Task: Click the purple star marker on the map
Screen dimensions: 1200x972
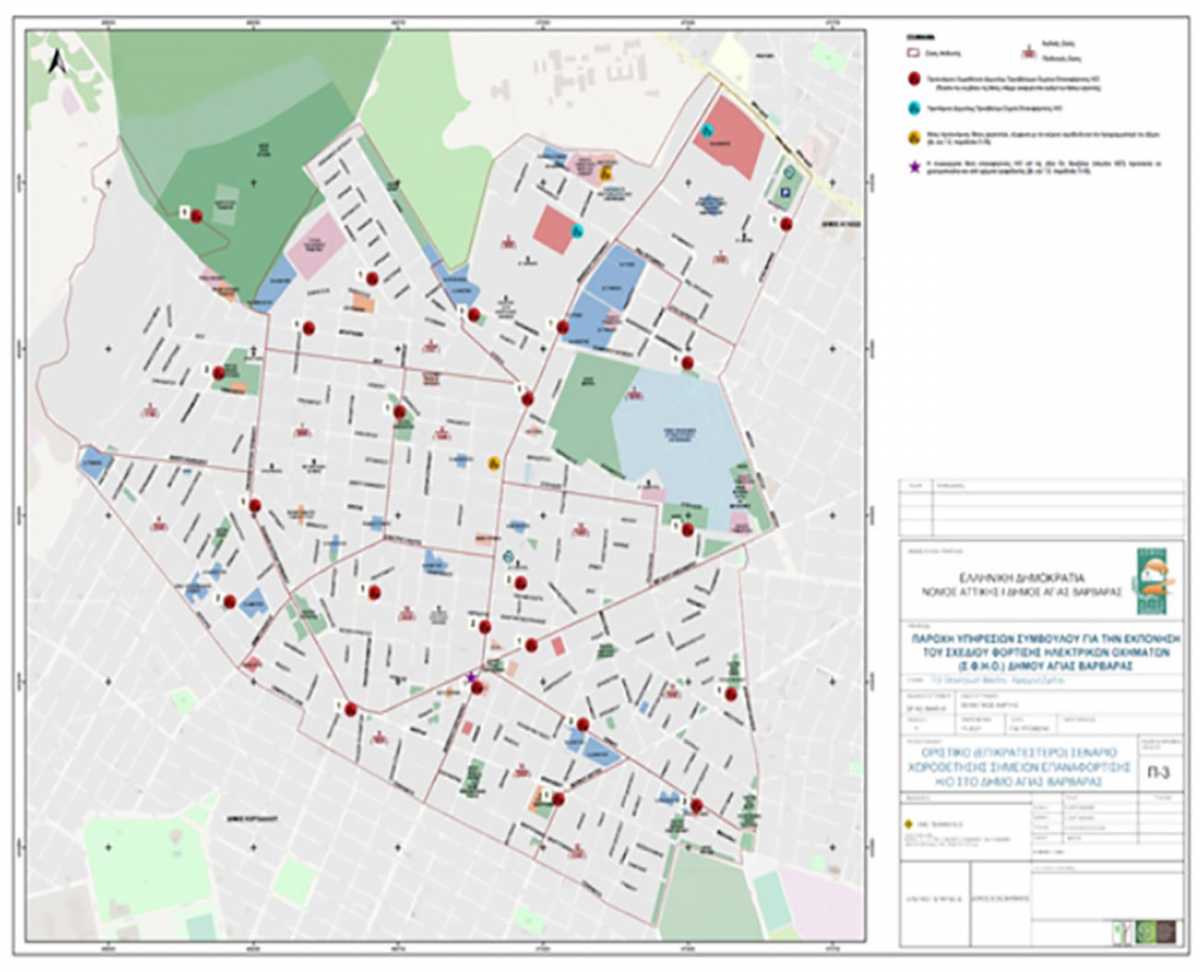Action: (472, 677)
